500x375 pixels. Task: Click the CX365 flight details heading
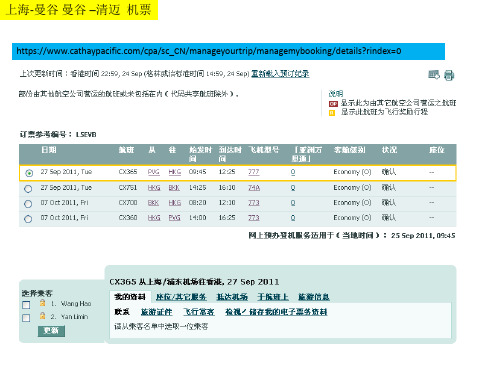pos(194,282)
